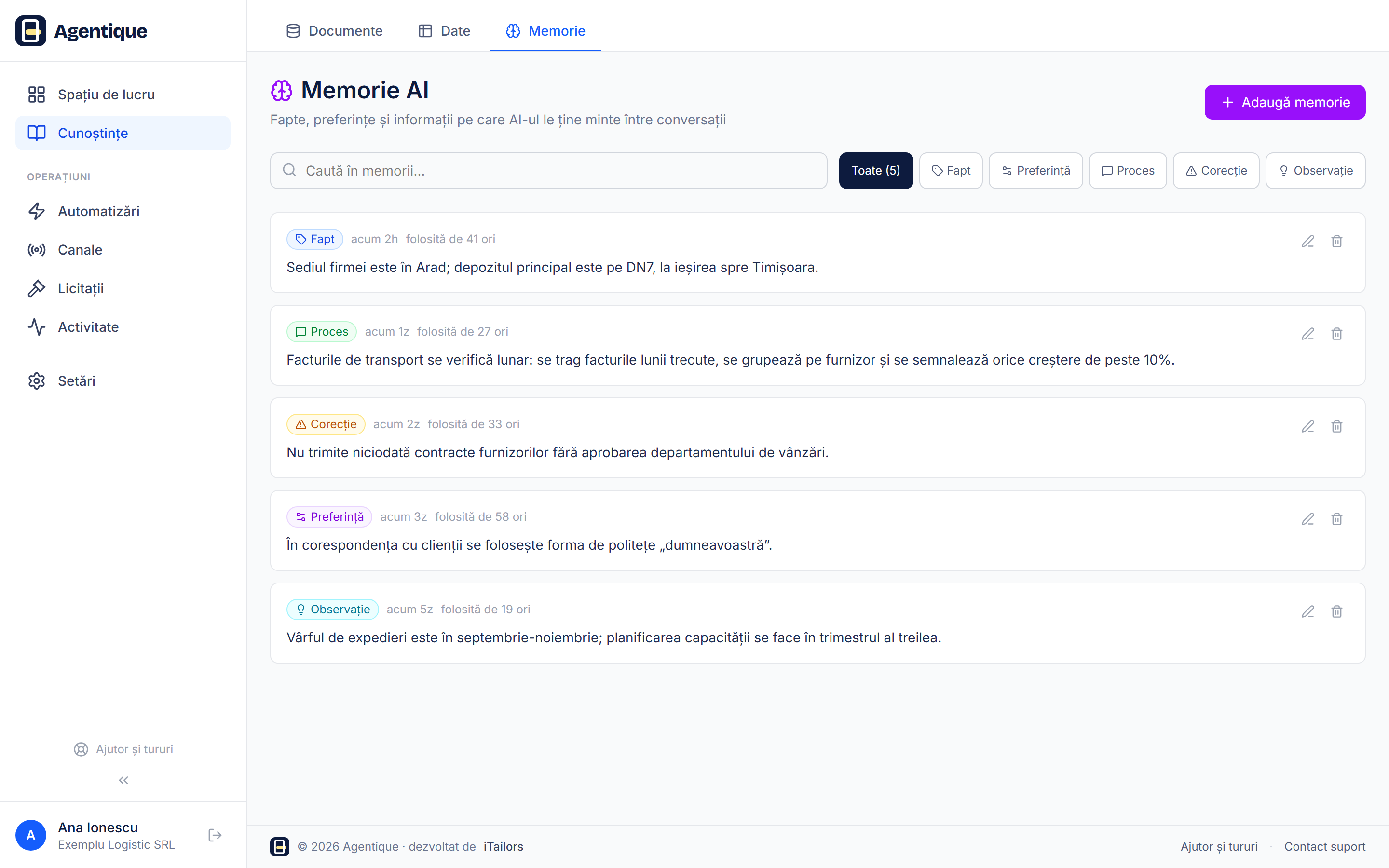Click Contact suport in the footer
The image size is (1389, 868).
[x=1325, y=847]
